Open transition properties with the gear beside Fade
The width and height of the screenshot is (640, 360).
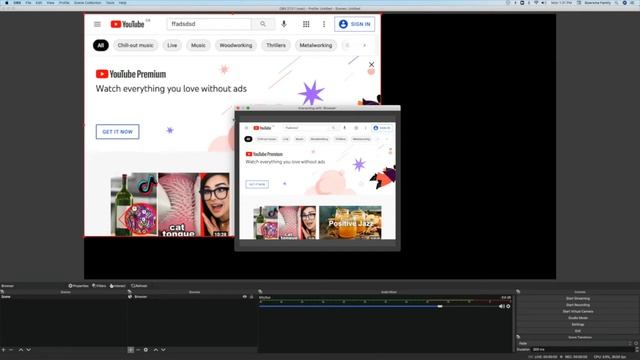click(x=636, y=344)
